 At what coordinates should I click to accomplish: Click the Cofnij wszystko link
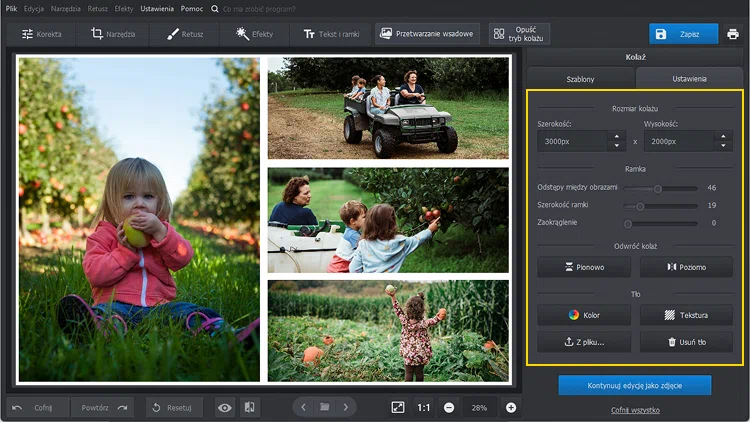pos(635,410)
